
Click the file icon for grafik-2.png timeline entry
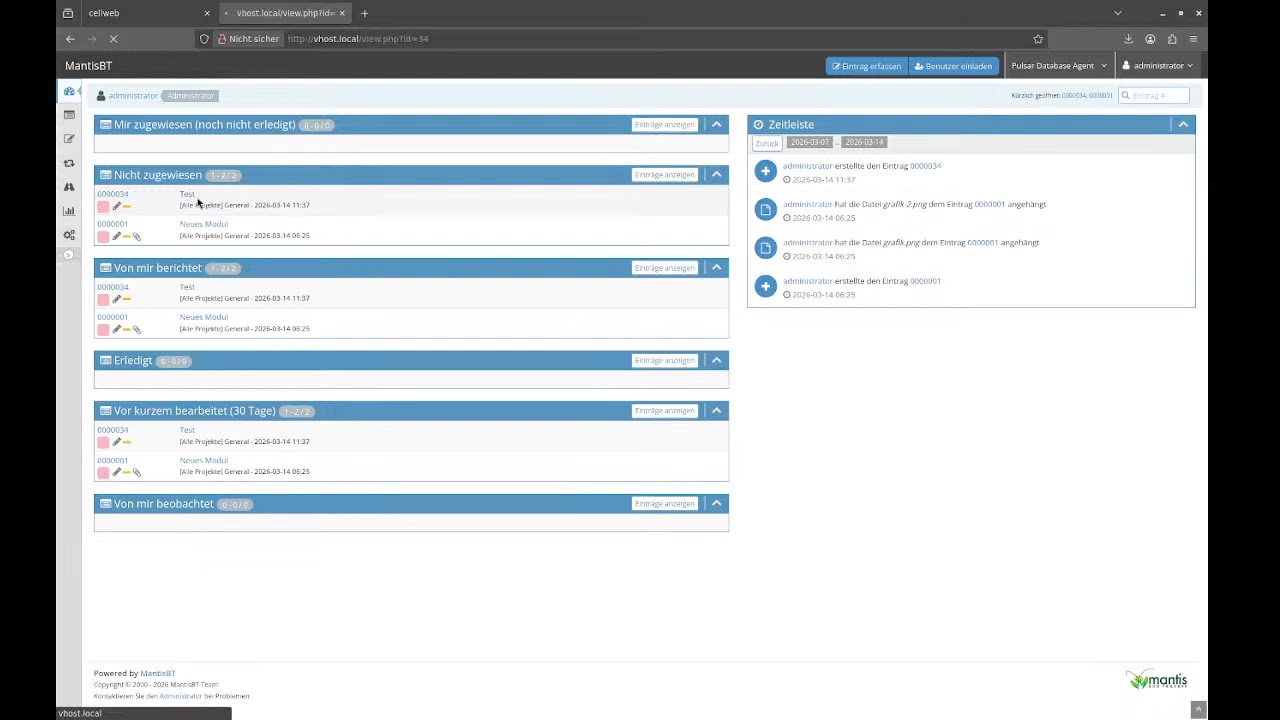coord(766,210)
